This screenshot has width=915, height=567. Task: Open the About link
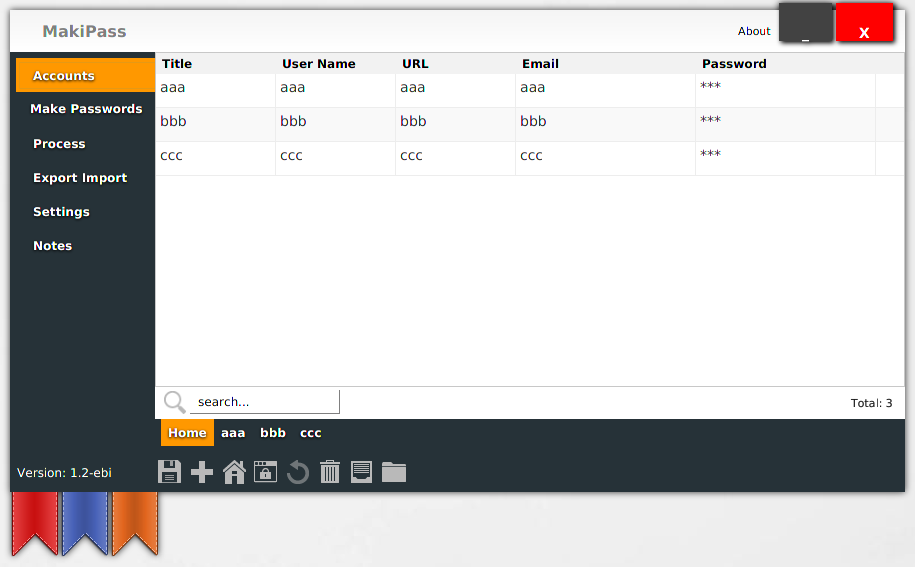(754, 31)
